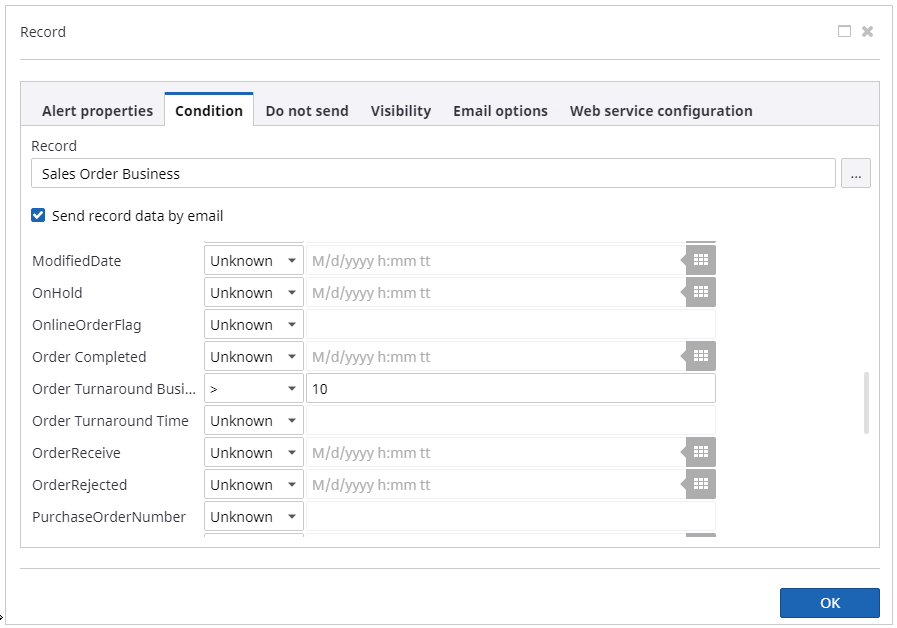
Task: Open the OnlineOrderFlag operator dropdown
Action: tap(254, 325)
